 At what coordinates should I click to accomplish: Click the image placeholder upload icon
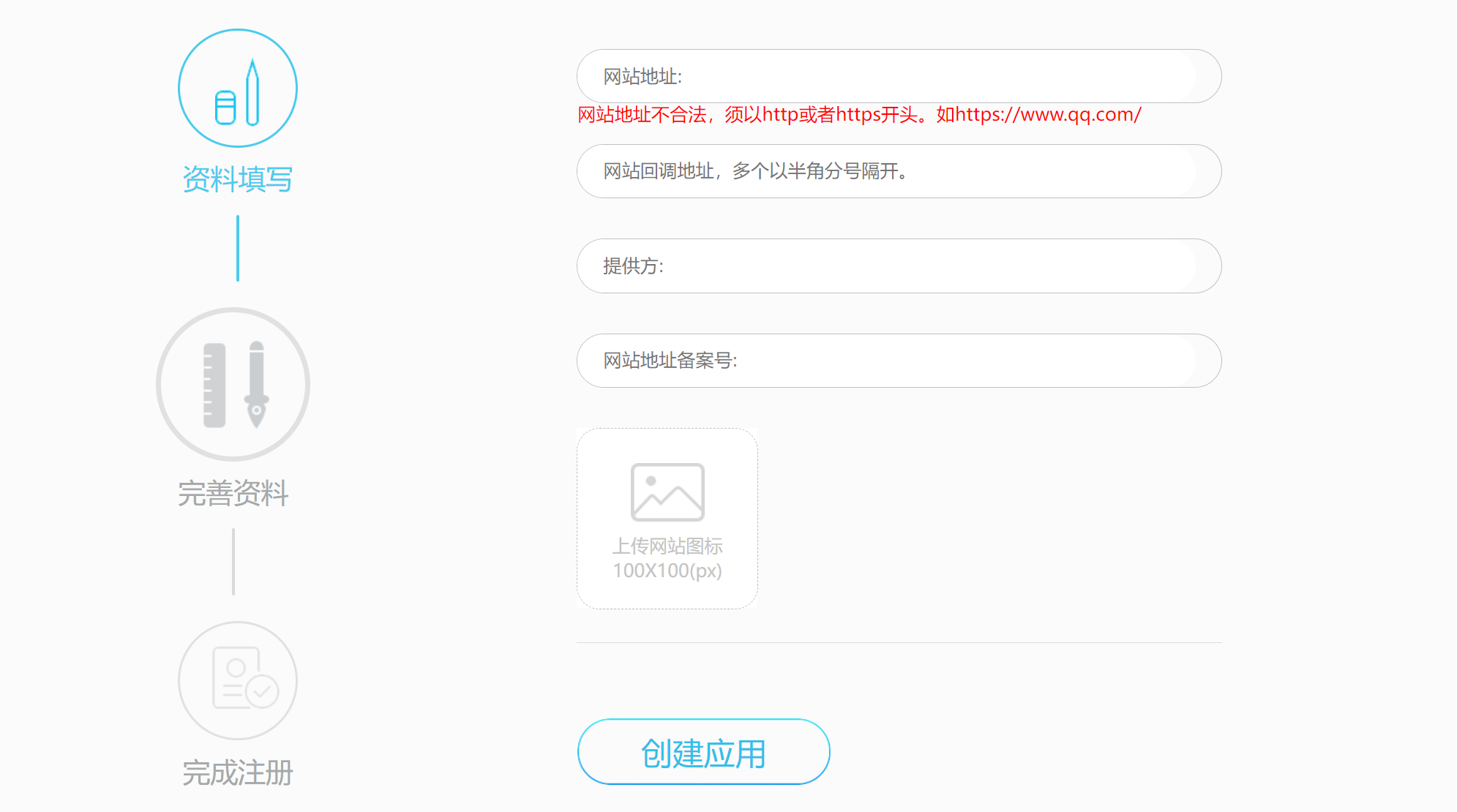tap(667, 492)
